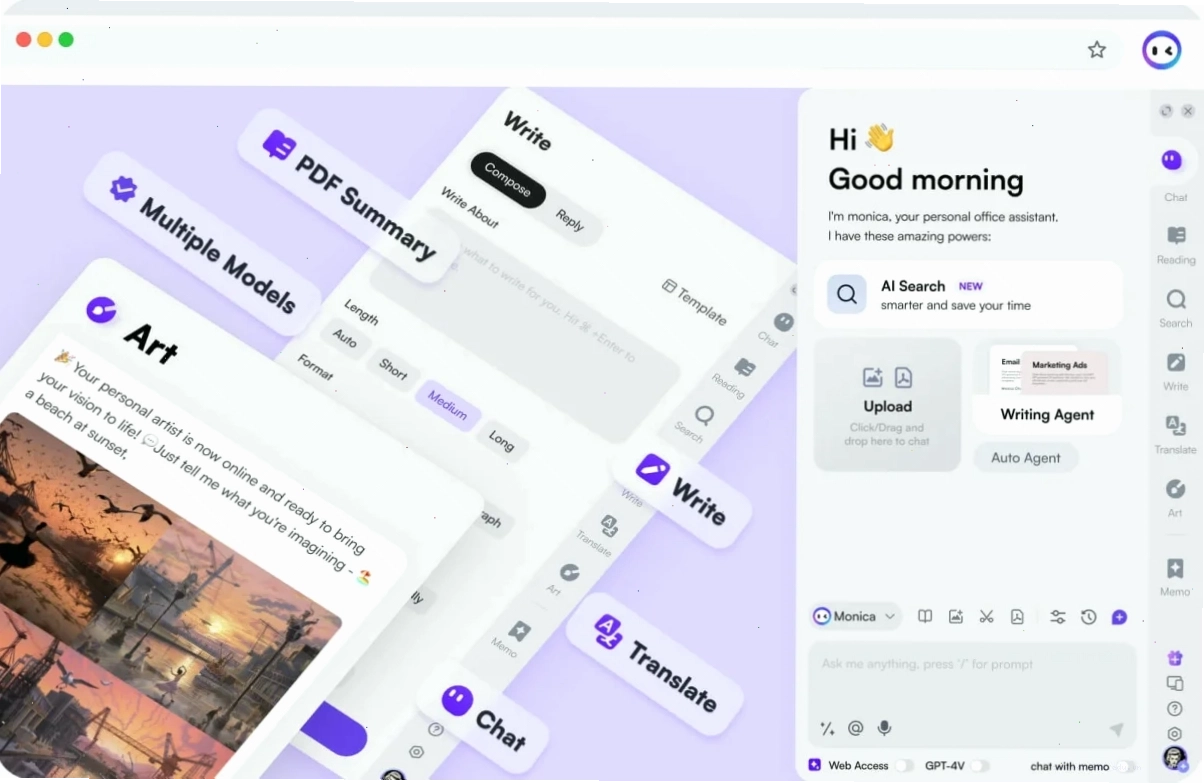The height and width of the screenshot is (784, 1204).
Task: Select the Write pencil icon in right sidebar
Action: (x=1176, y=363)
